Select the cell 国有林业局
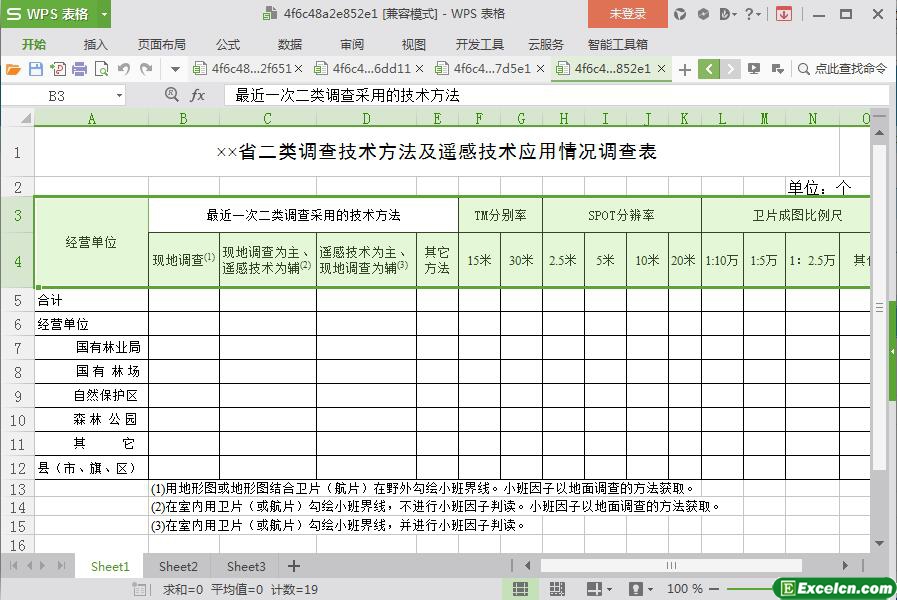 92,347
